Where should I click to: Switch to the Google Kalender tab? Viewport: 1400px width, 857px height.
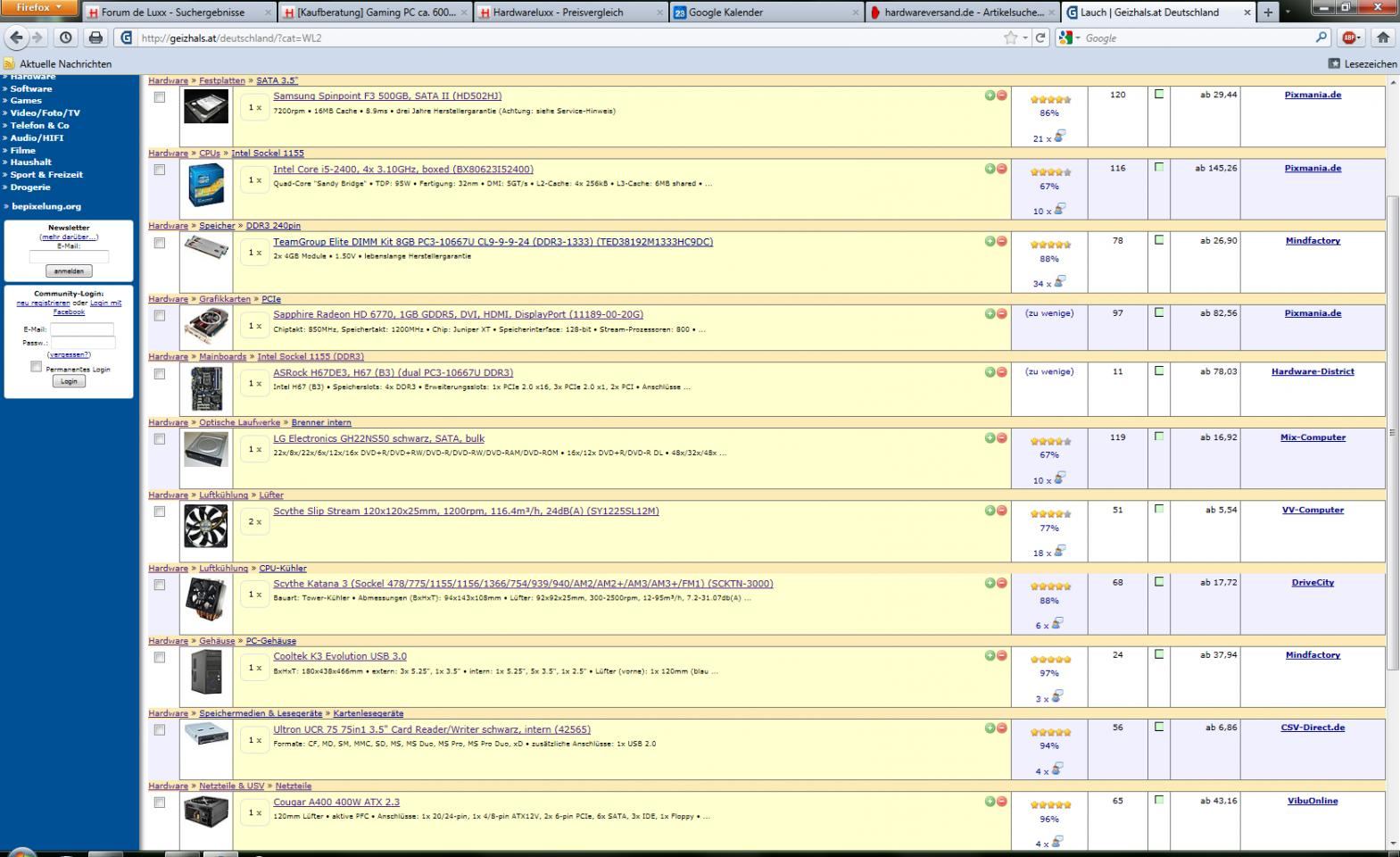(x=766, y=12)
